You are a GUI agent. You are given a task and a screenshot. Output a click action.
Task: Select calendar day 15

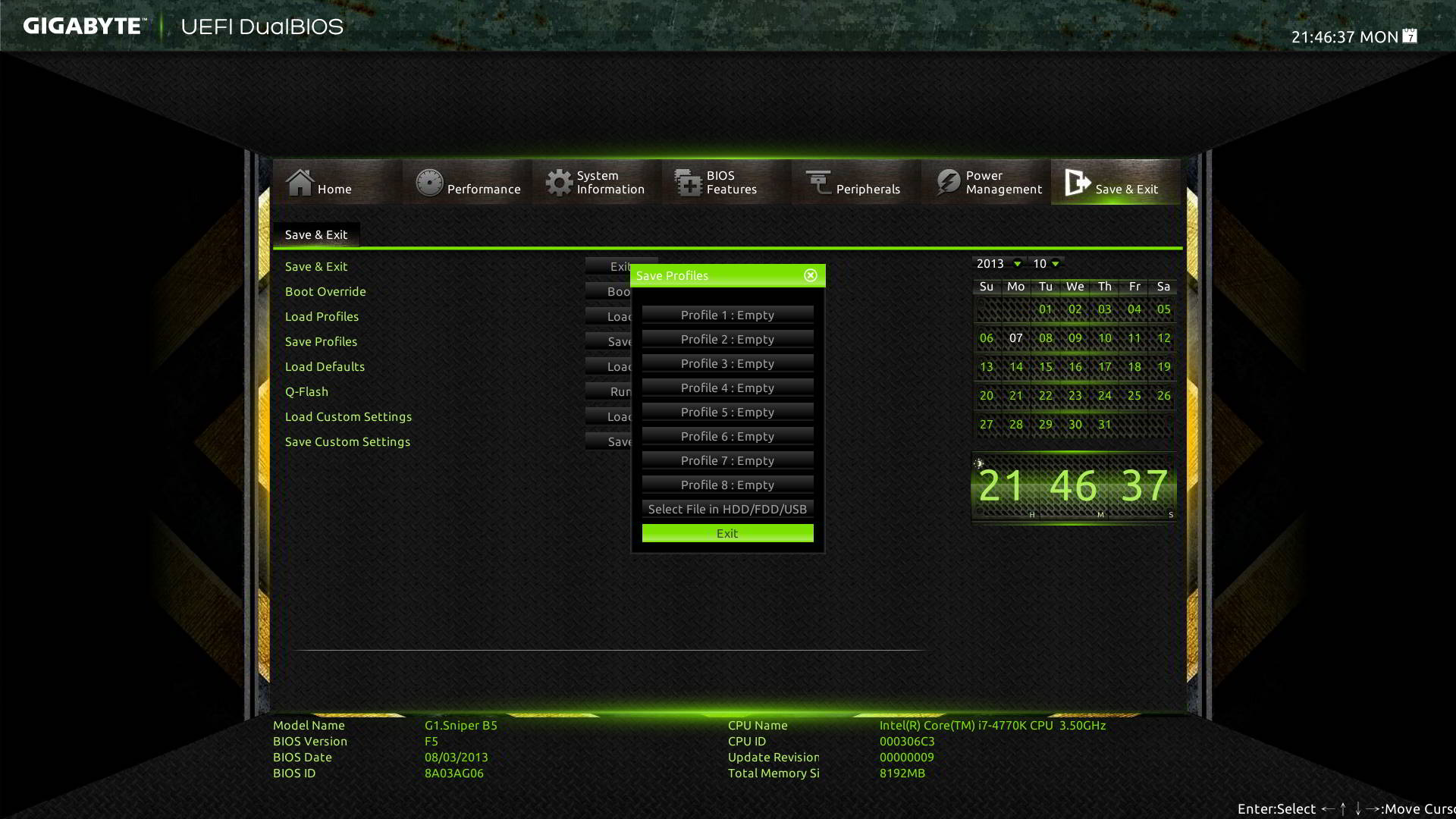tap(1046, 367)
